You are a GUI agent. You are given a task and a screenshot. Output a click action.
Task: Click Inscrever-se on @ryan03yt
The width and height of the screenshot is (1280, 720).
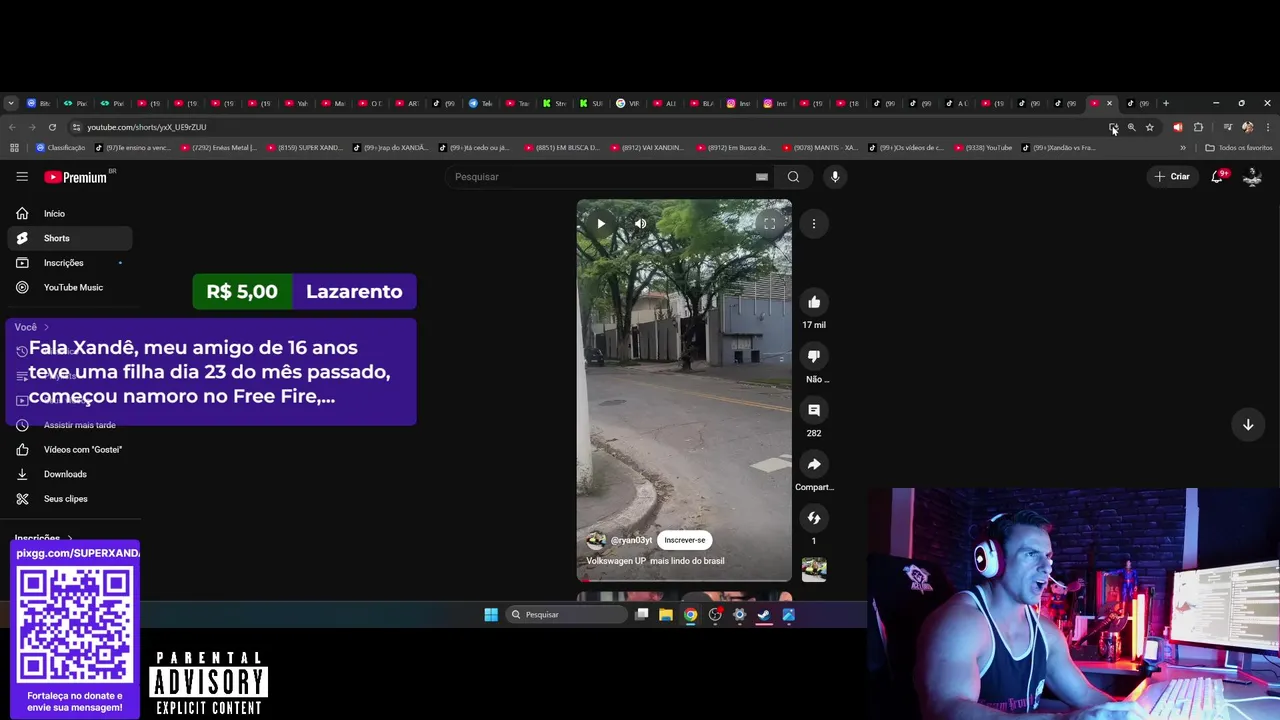685,540
